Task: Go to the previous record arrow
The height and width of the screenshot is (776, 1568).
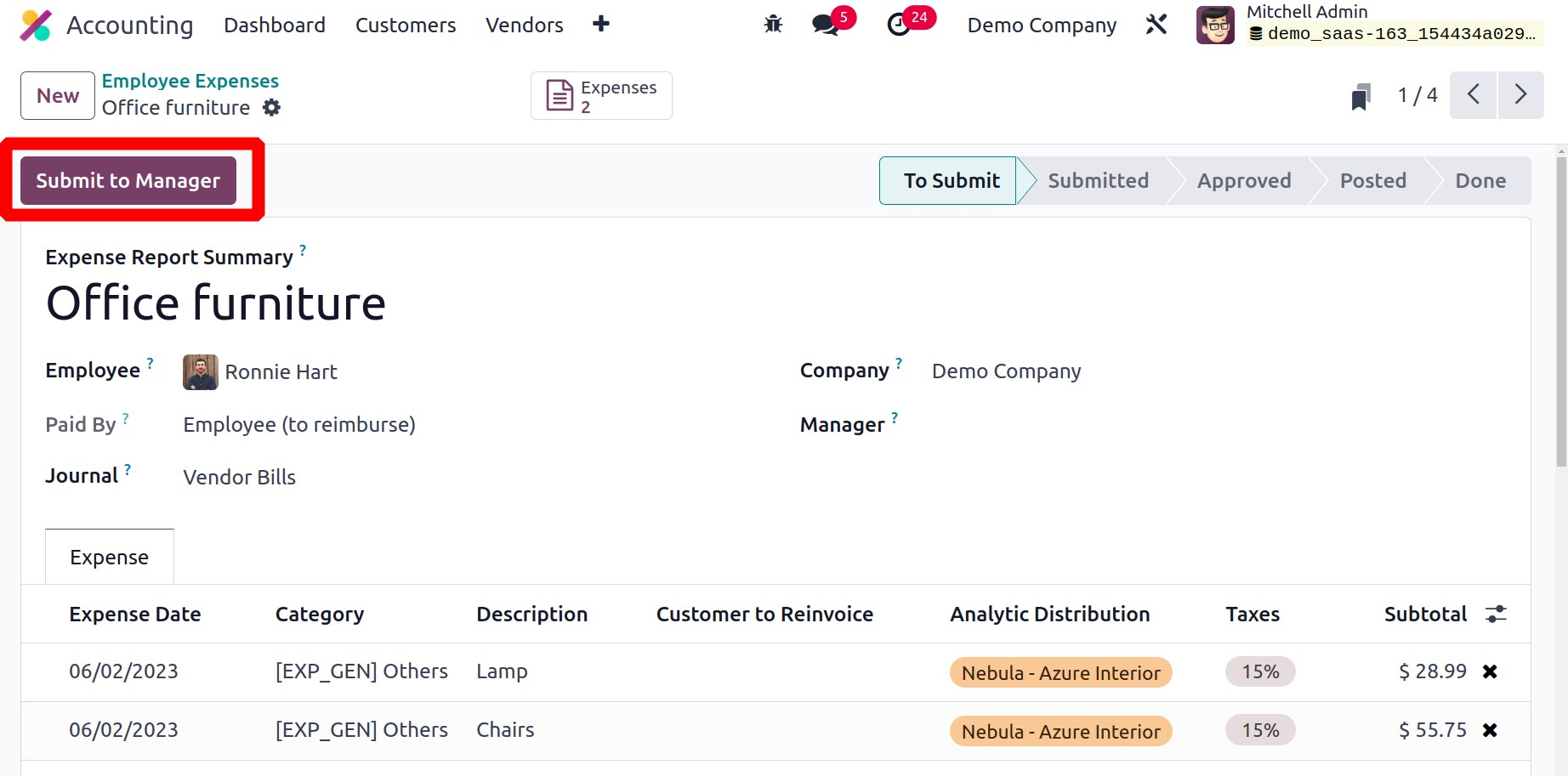Action: click(1474, 95)
